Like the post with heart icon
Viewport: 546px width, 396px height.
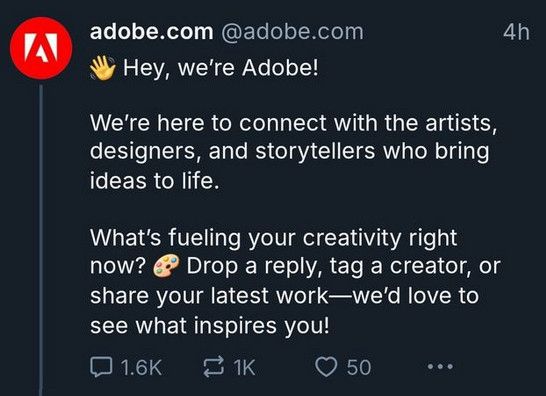[x=326, y=367]
